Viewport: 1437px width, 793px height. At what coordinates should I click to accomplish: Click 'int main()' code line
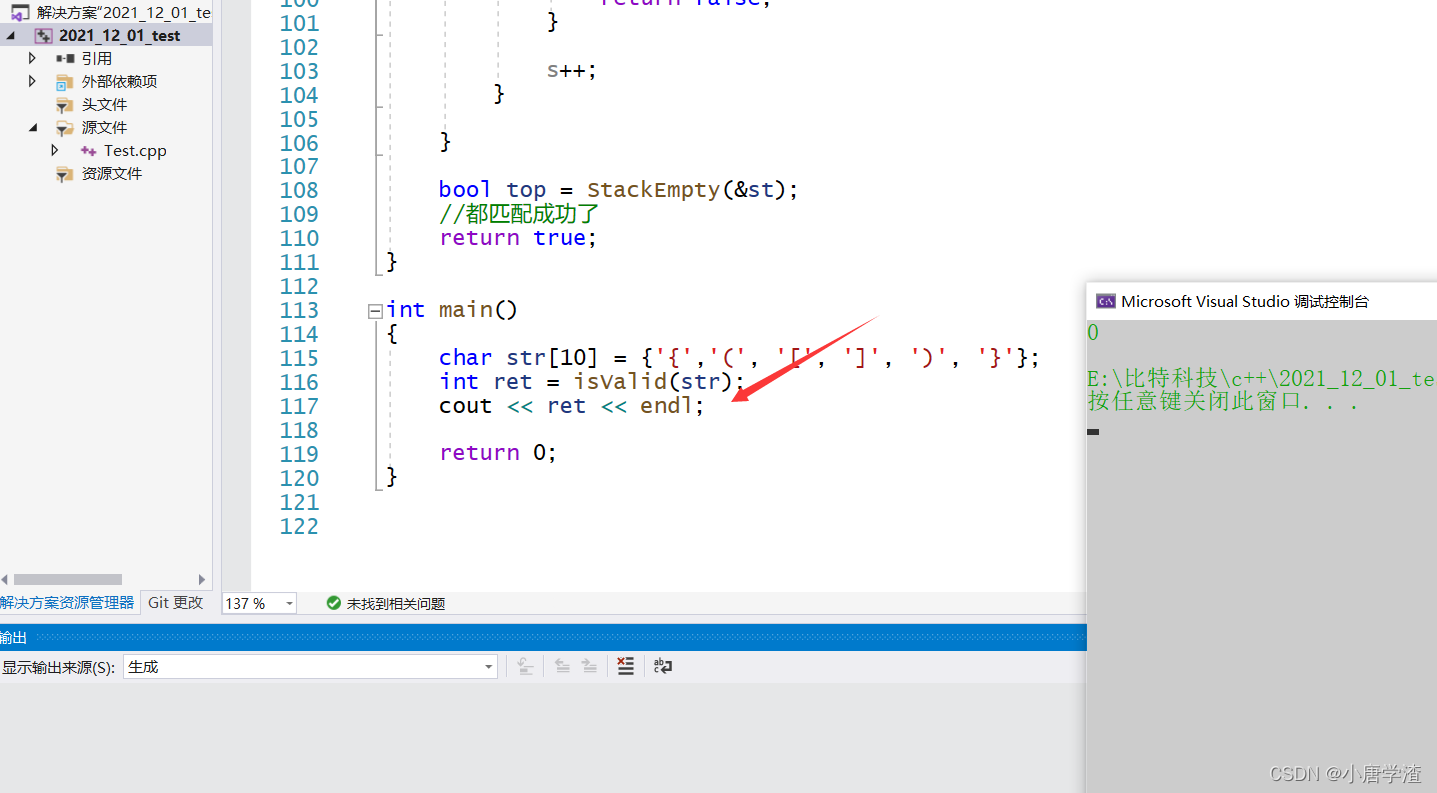pos(452,310)
